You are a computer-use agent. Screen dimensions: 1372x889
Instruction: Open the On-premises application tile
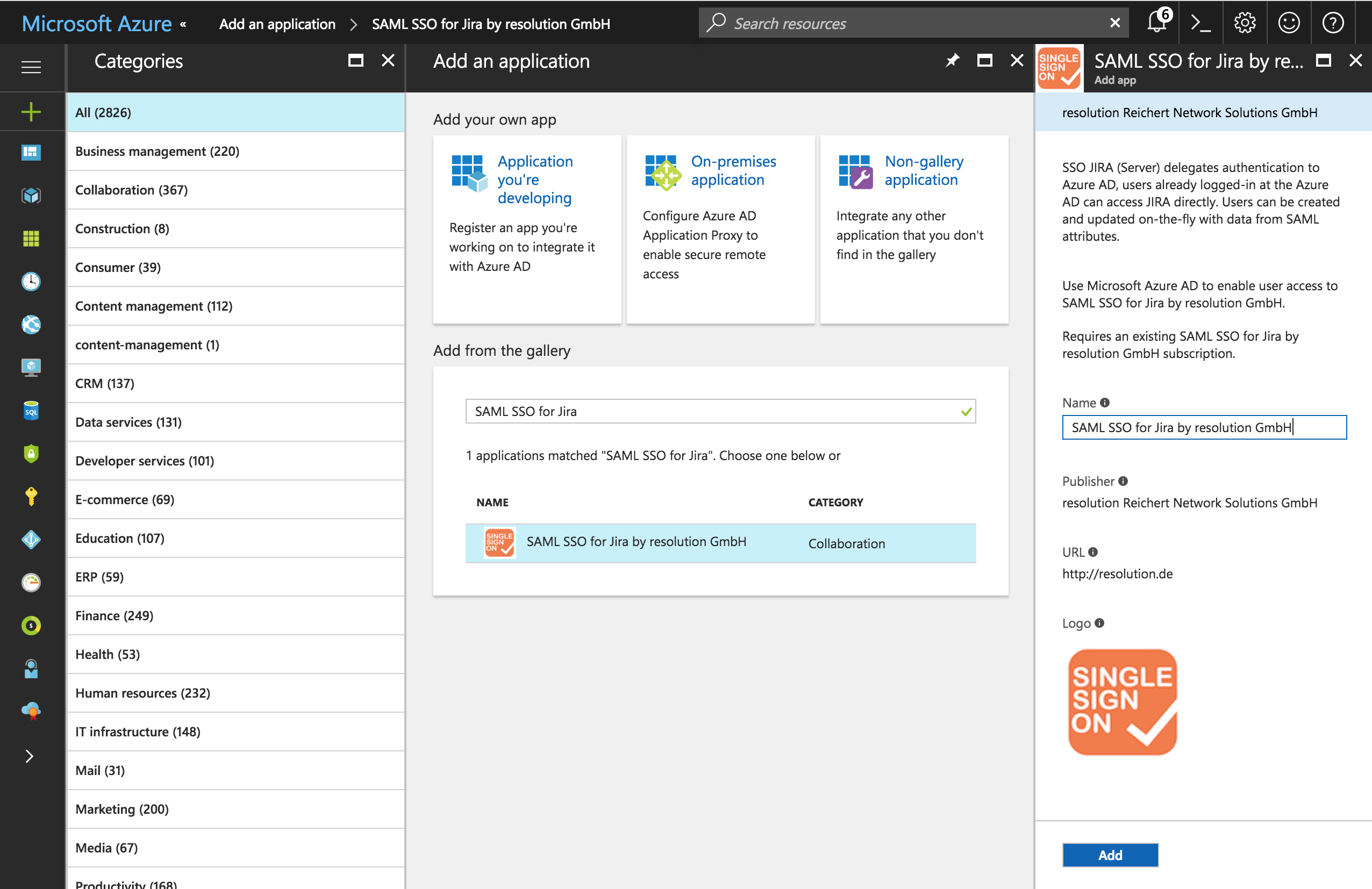pos(720,230)
